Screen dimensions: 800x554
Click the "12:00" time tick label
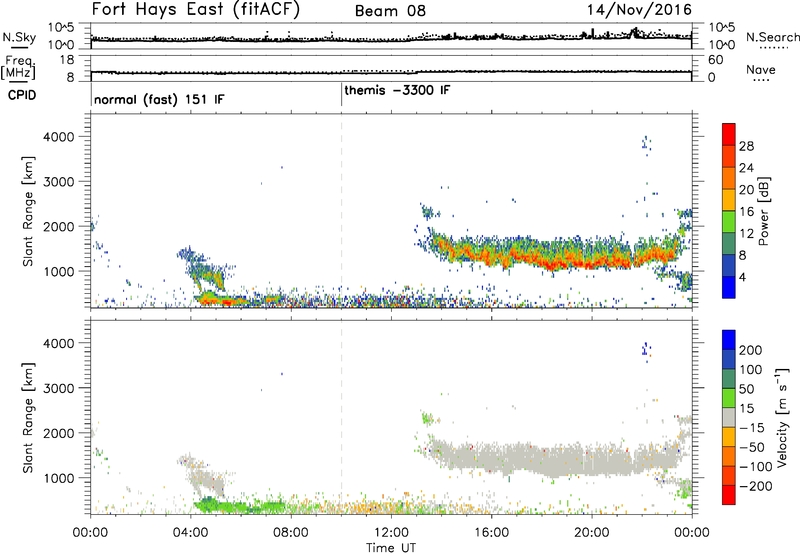pos(391,533)
